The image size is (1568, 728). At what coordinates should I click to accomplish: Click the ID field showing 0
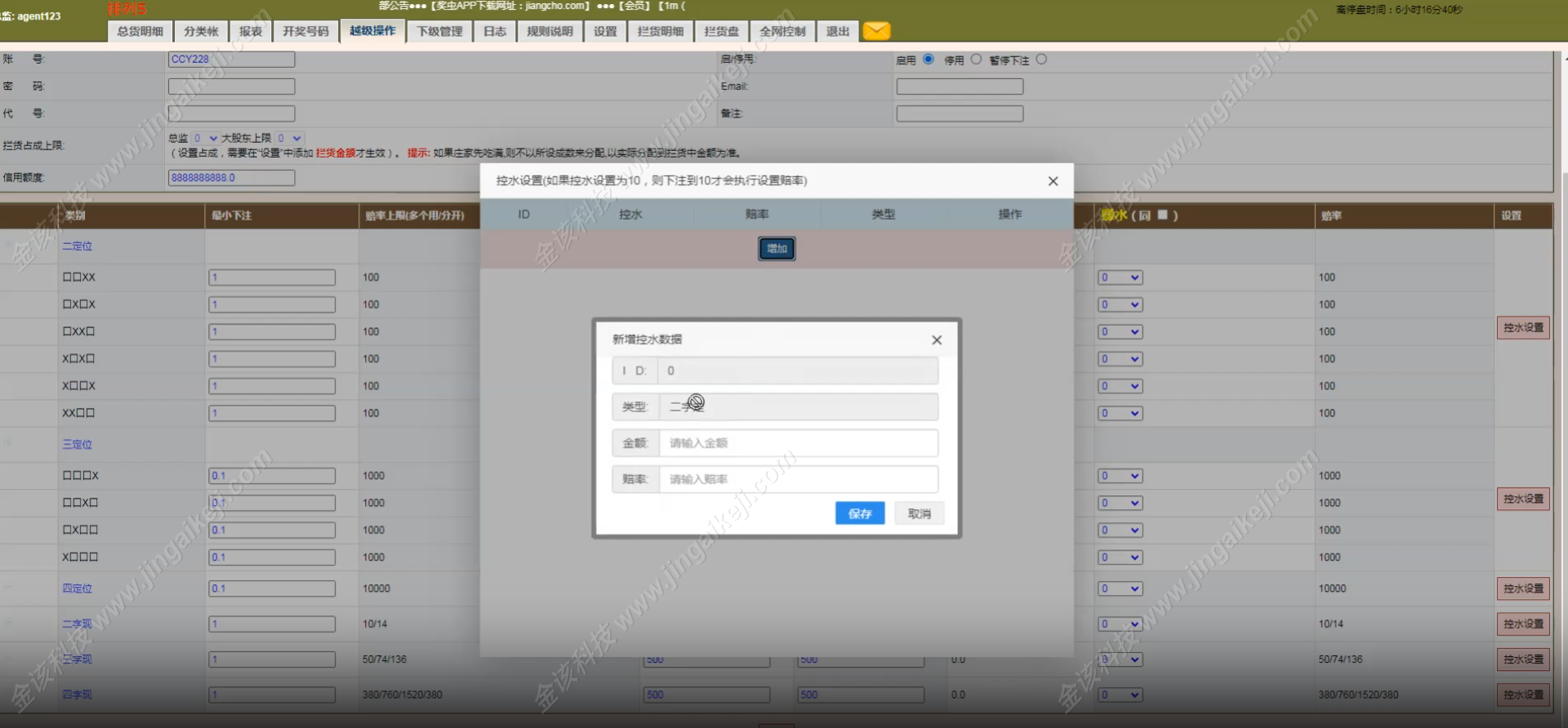(x=798, y=371)
